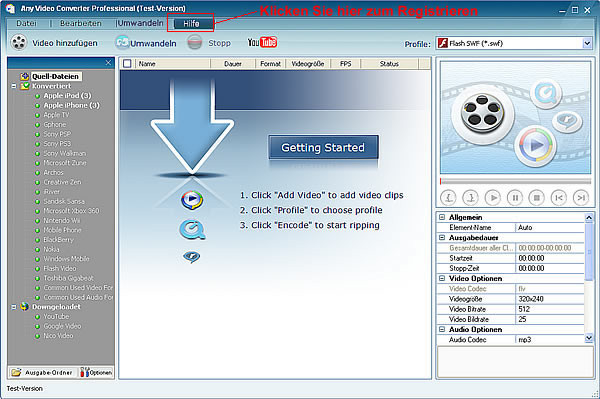Select Archos entry
This screenshot has width=600, height=399.
(x=54, y=173)
